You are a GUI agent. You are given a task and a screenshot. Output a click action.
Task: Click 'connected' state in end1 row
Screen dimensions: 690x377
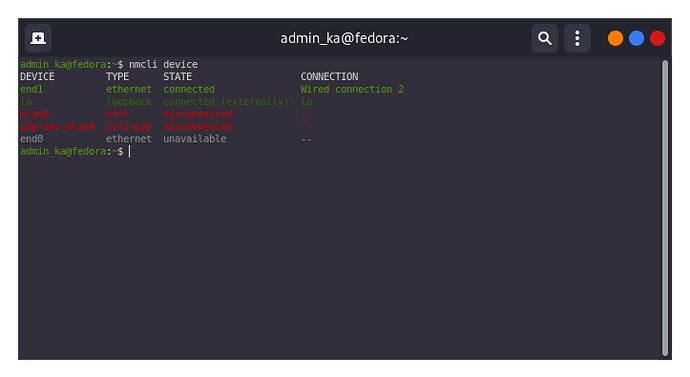[x=189, y=89]
